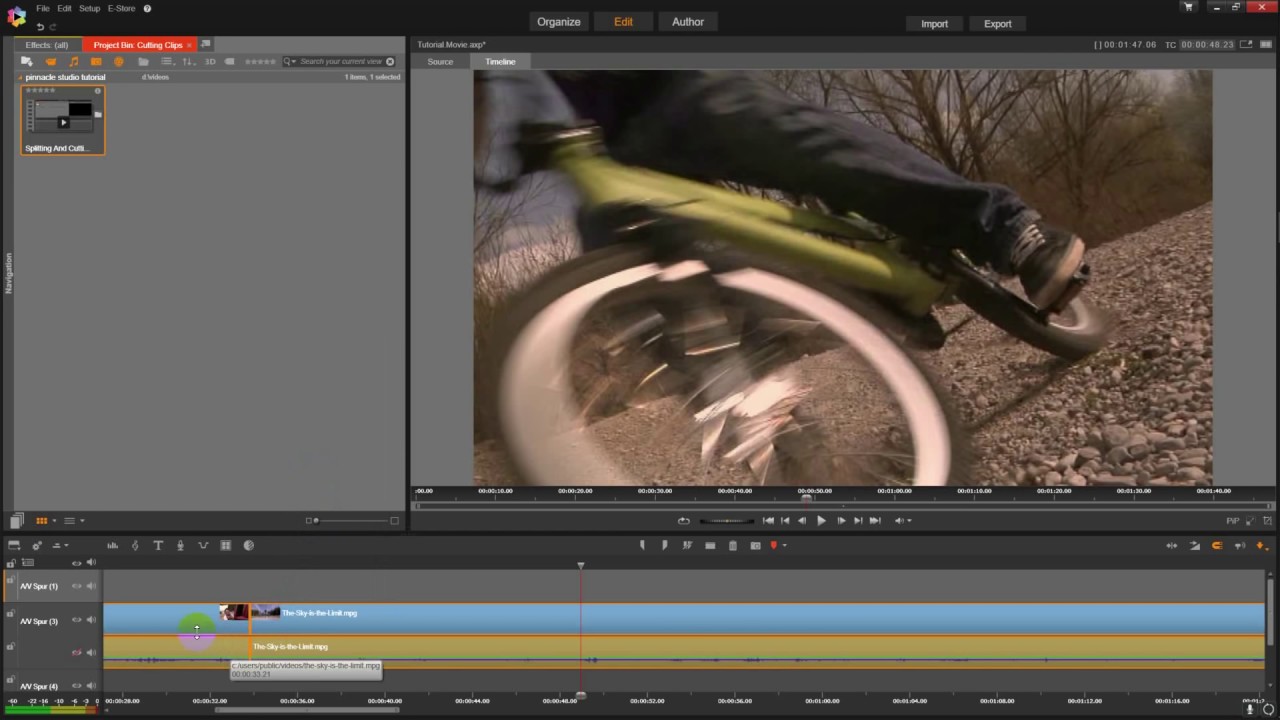The image size is (1280, 720).
Task: Show videos with the orange camera filter
Action: pyautogui.click(x=51, y=62)
